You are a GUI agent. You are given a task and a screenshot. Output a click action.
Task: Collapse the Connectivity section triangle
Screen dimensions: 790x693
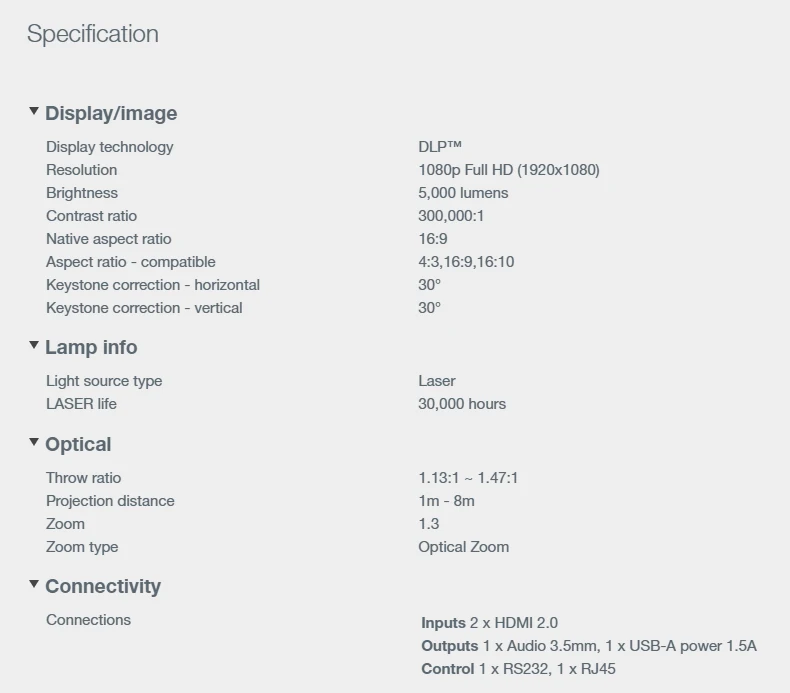click(34, 584)
